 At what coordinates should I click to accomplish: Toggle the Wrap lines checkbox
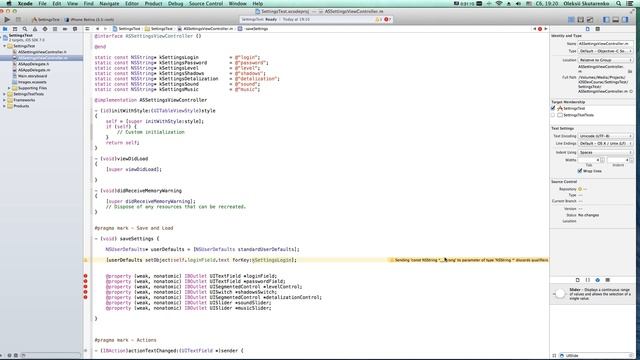pos(580,171)
